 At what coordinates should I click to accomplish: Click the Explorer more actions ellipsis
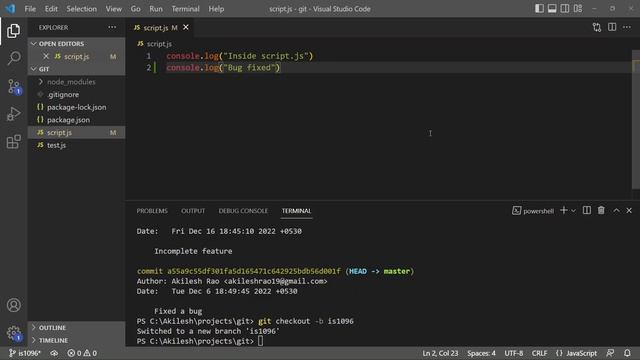click(112, 27)
